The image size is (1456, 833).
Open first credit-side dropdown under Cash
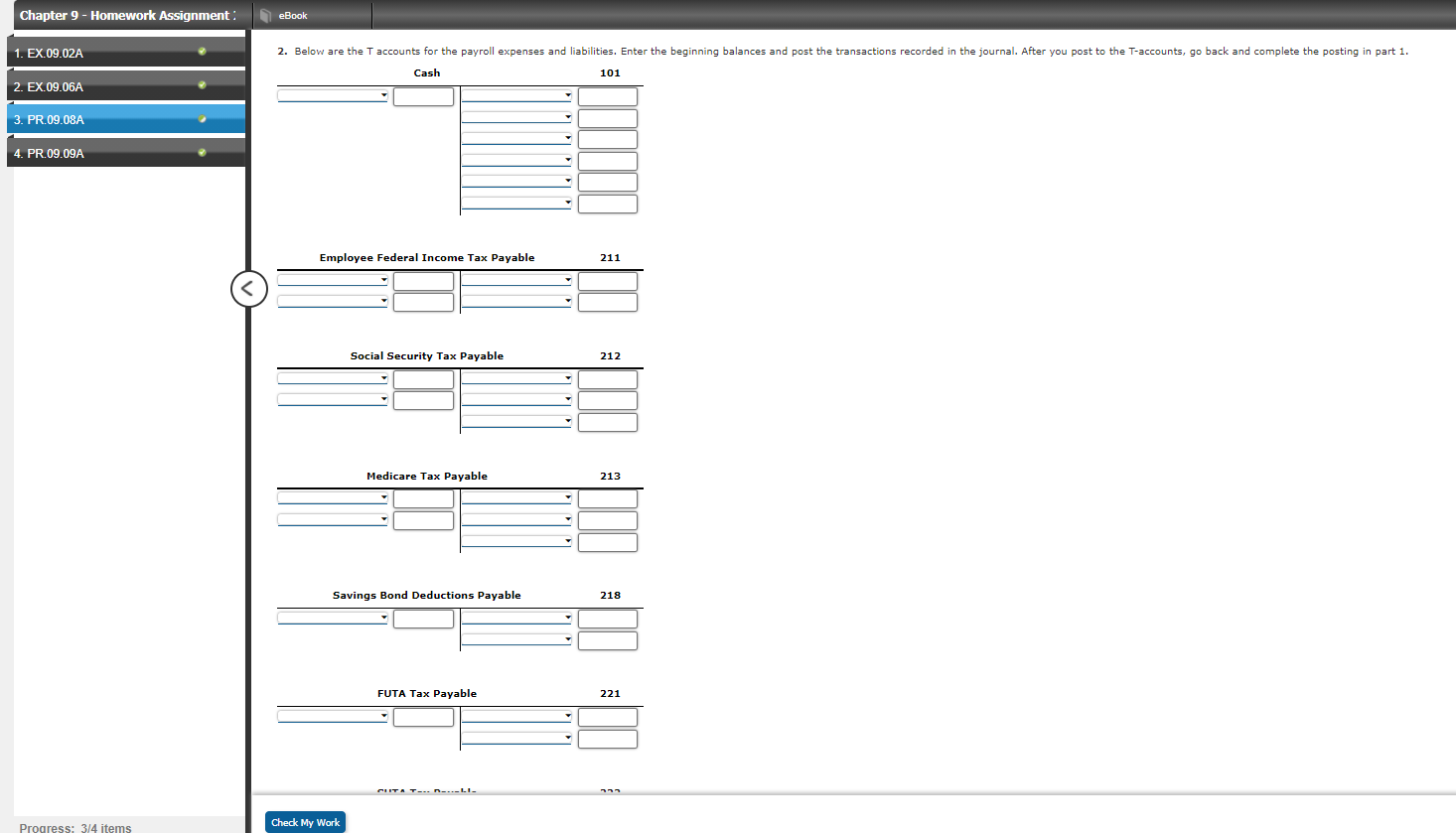516,96
